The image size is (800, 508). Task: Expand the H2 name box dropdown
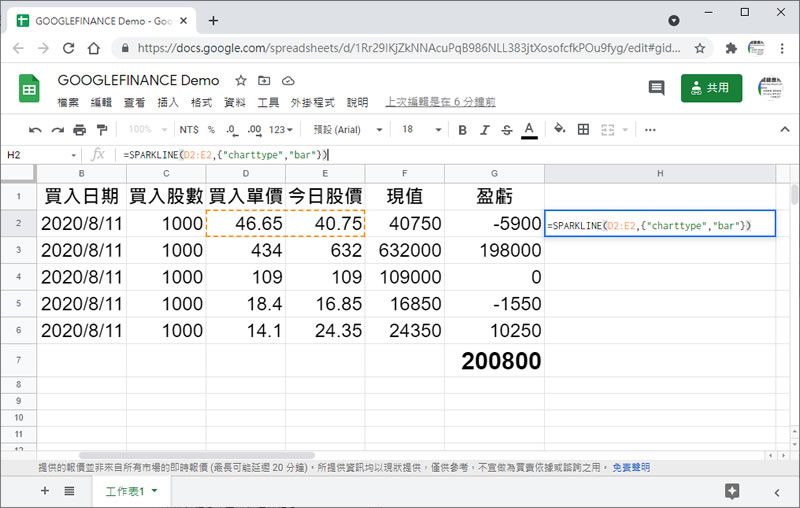[73, 155]
